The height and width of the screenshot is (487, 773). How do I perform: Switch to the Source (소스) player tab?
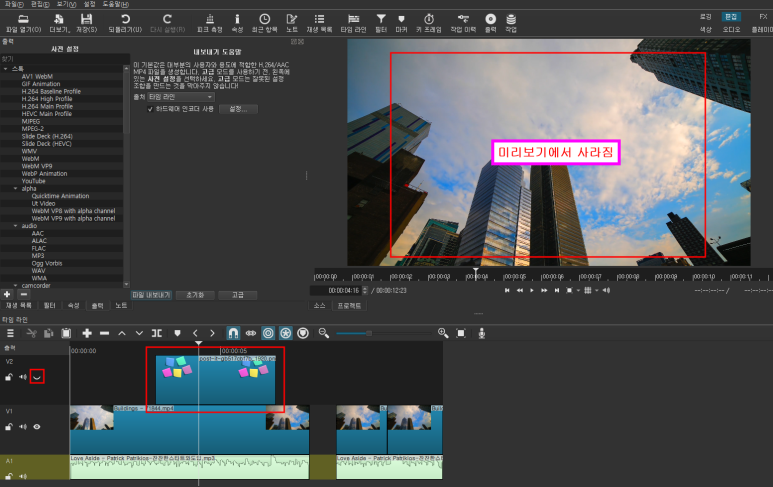pyautogui.click(x=319, y=306)
